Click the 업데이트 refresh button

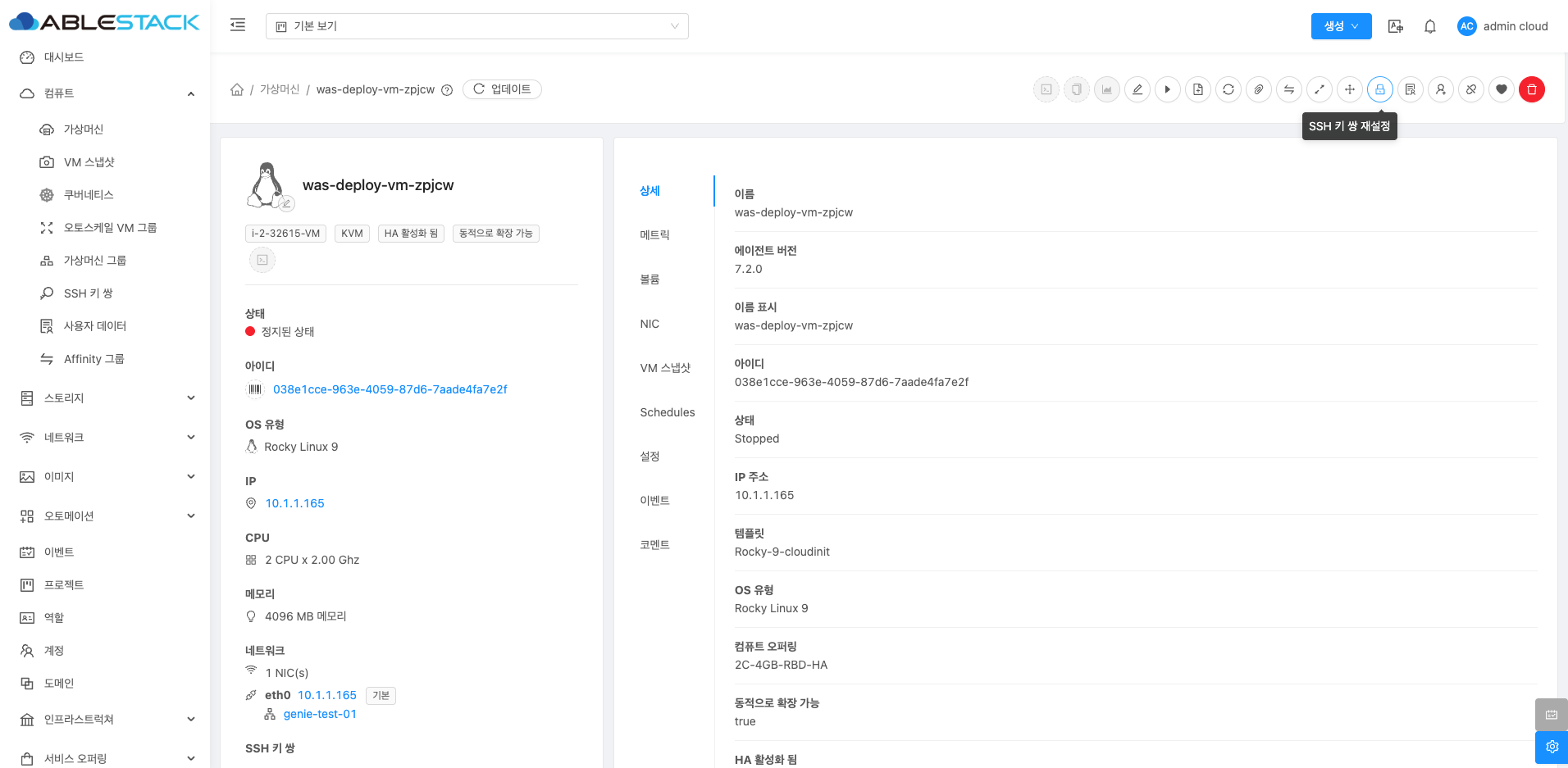click(x=502, y=89)
